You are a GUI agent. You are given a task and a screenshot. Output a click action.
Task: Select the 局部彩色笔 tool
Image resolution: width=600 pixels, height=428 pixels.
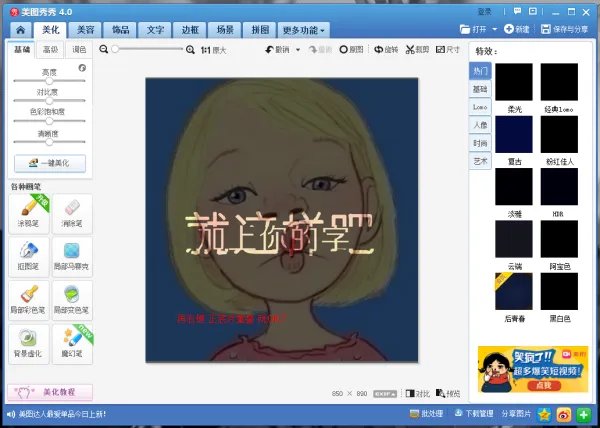click(x=29, y=300)
